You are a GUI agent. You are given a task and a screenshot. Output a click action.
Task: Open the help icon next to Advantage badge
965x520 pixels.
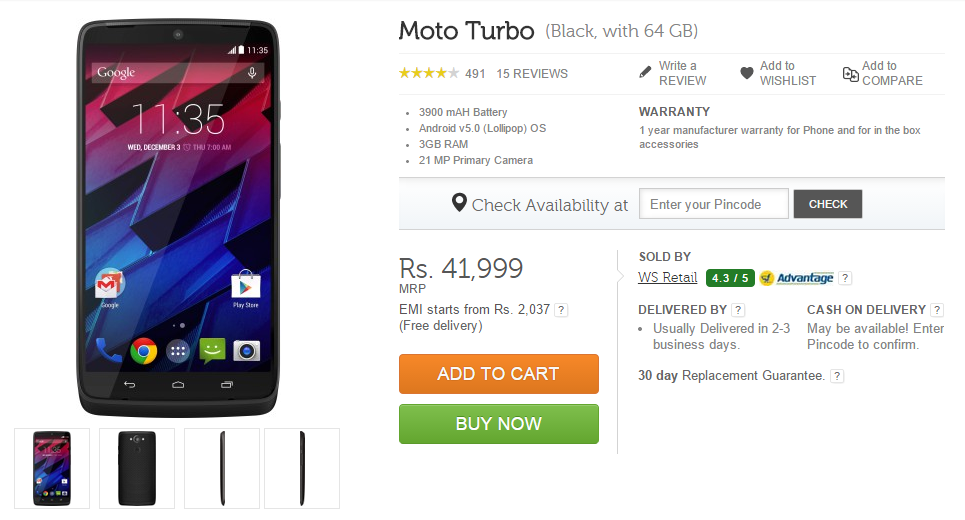click(845, 278)
